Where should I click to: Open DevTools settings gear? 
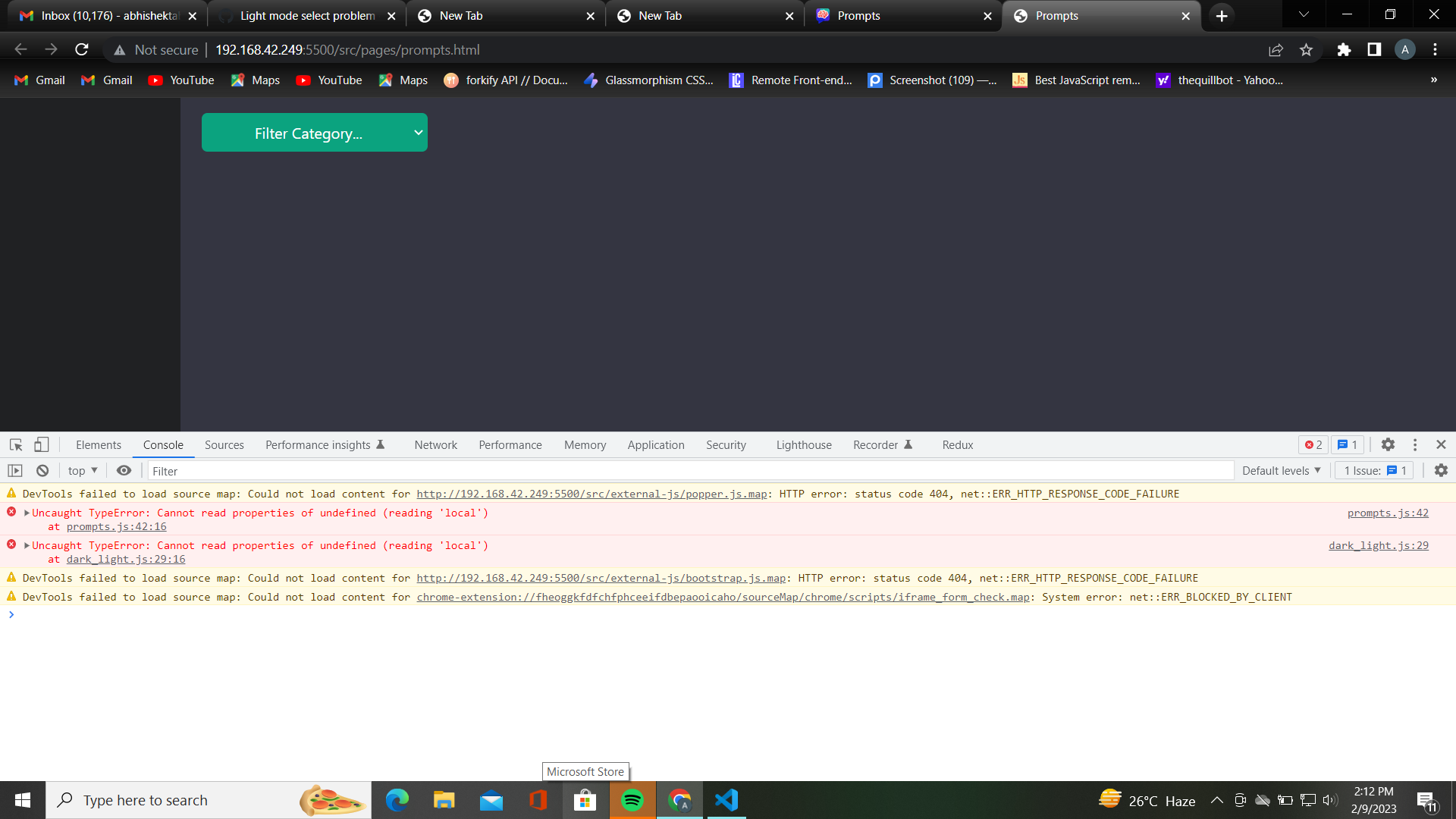(x=1389, y=444)
